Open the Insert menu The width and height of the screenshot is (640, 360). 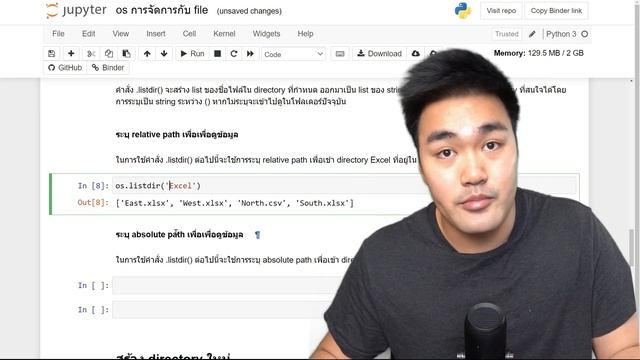[x=156, y=34]
